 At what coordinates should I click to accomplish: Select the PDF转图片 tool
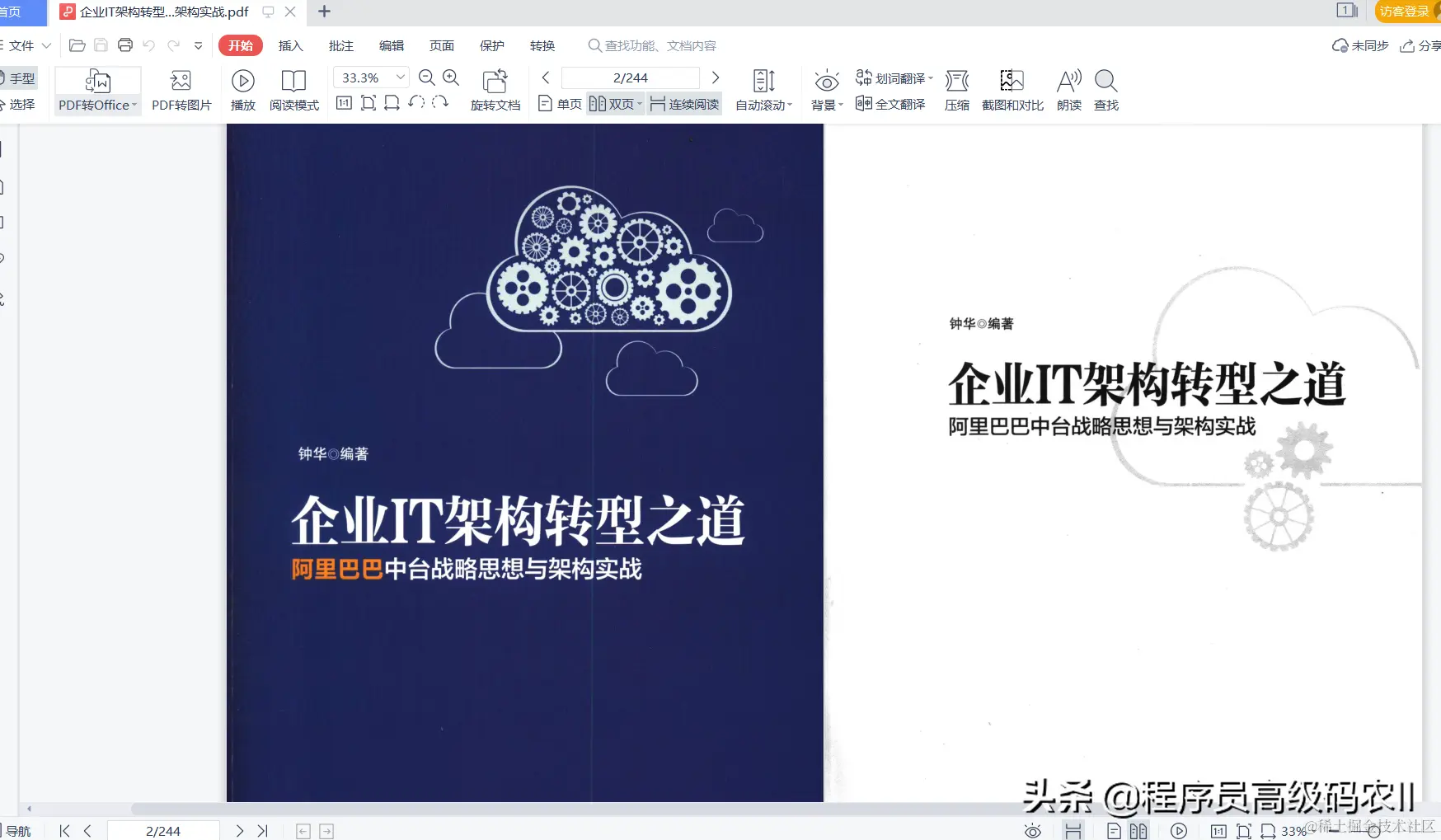(x=181, y=89)
